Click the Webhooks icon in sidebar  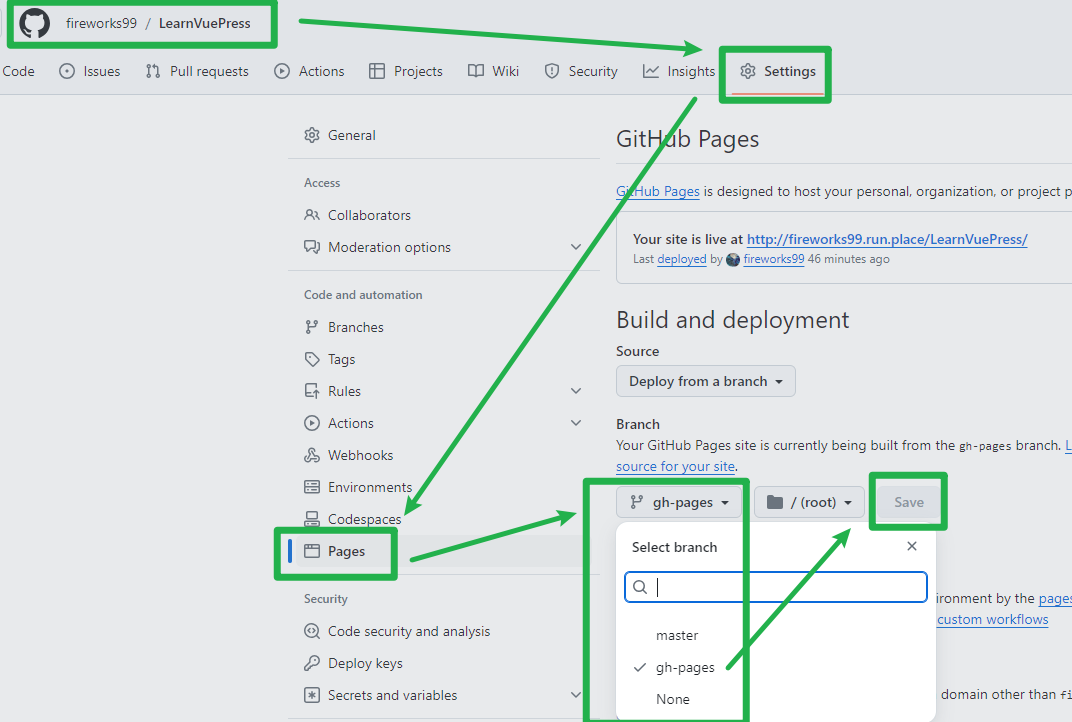coord(312,455)
